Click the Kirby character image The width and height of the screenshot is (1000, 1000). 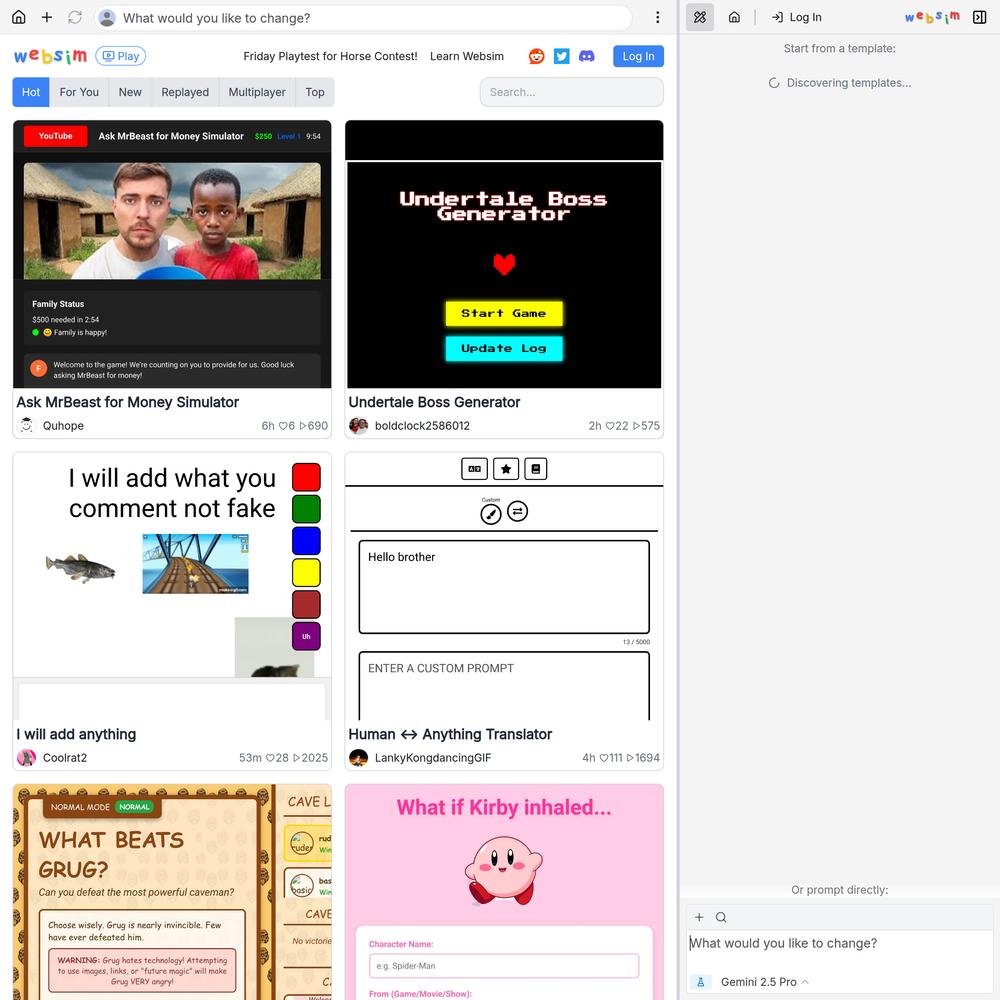coord(504,871)
